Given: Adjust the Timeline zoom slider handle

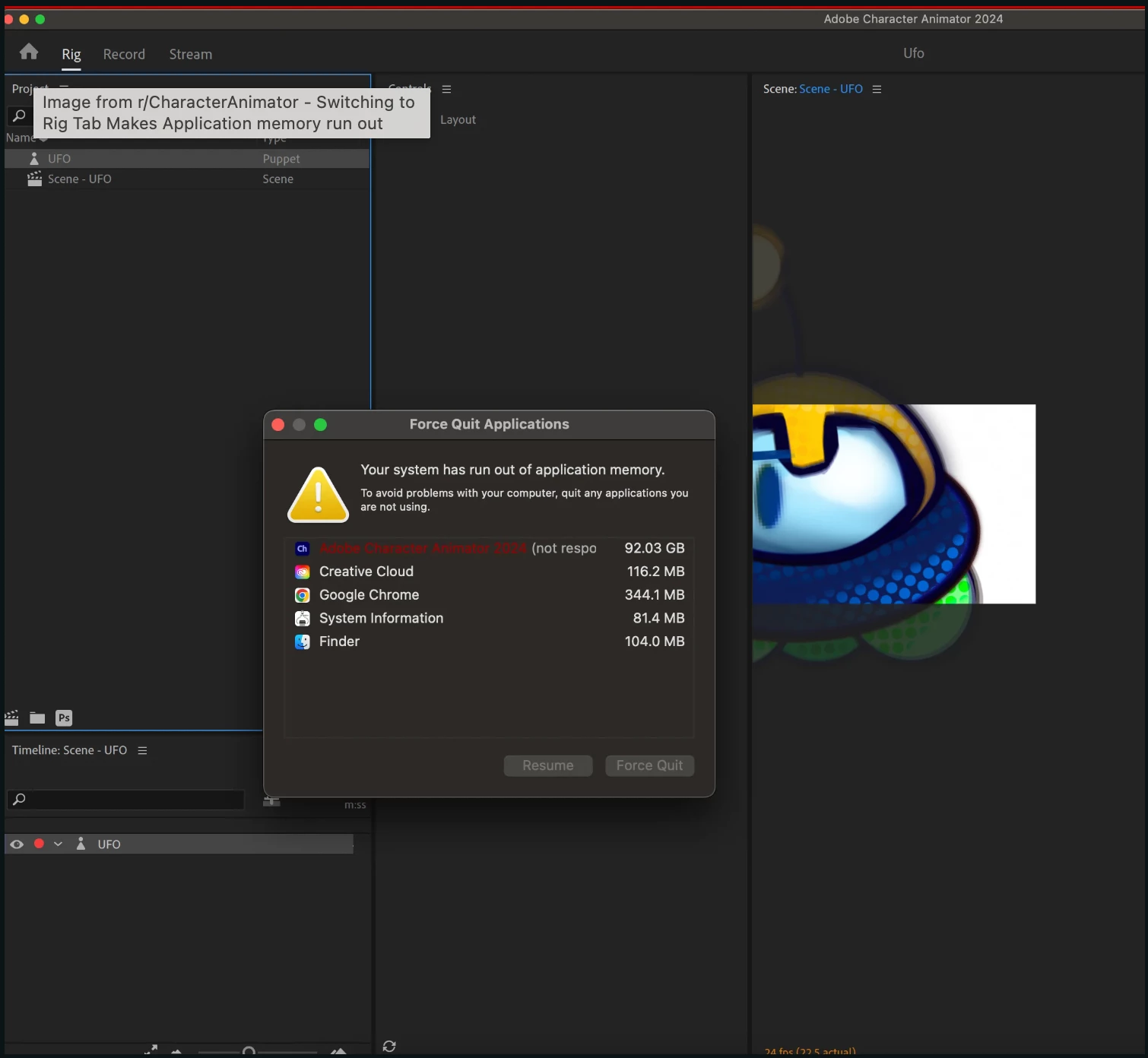Looking at the screenshot, I should pyautogui.click(x=249, y=1052).
